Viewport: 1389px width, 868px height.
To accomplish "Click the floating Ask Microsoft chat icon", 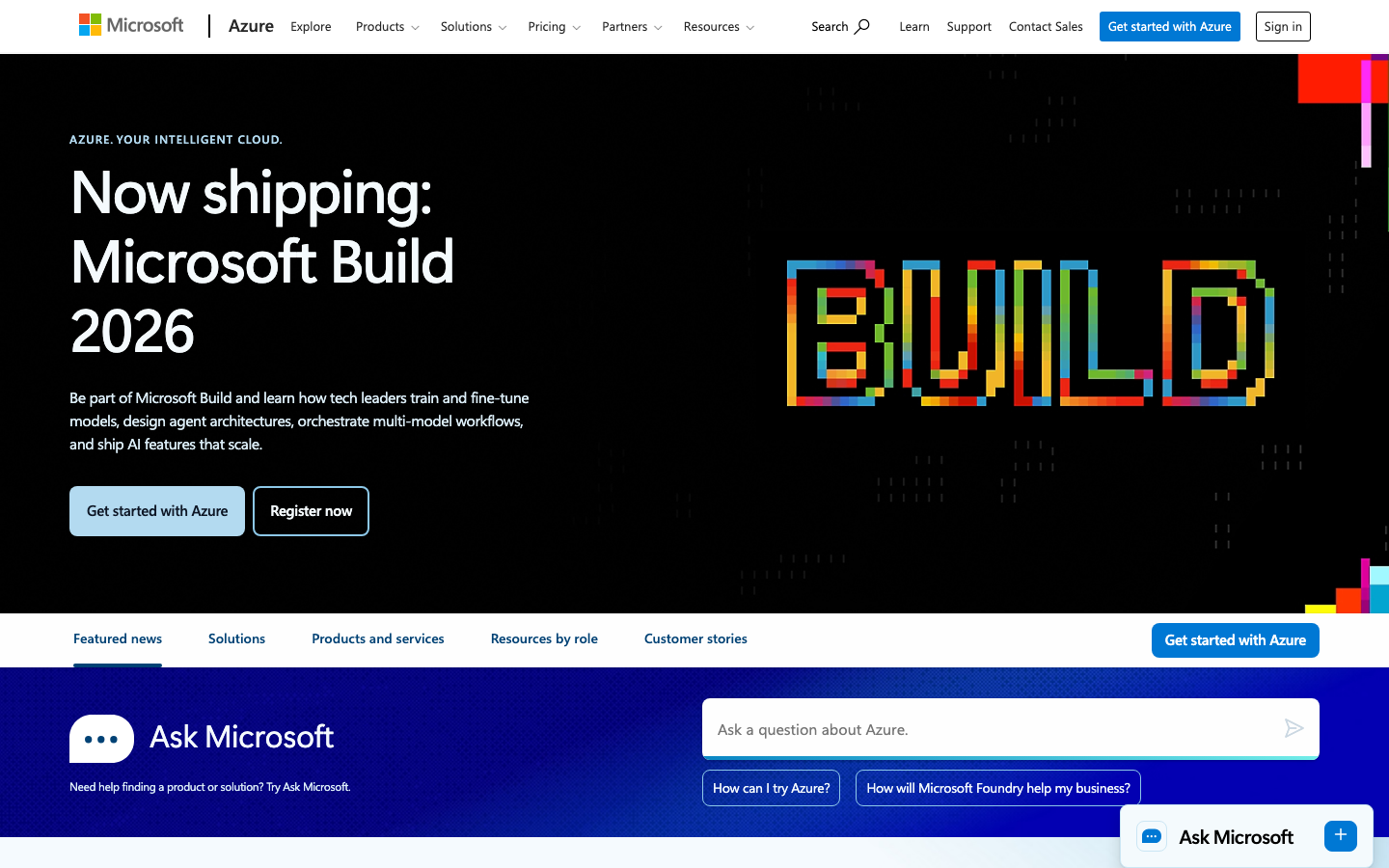I will coord(1152,836).
